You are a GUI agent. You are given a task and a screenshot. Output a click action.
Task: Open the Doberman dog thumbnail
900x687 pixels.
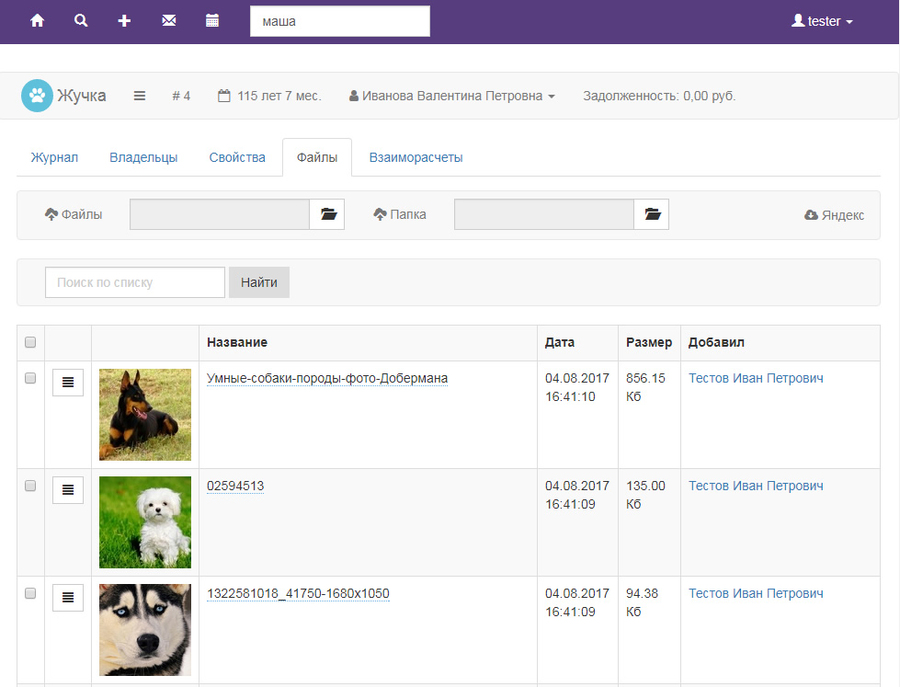pyautogui.click(x=145, y=414)
